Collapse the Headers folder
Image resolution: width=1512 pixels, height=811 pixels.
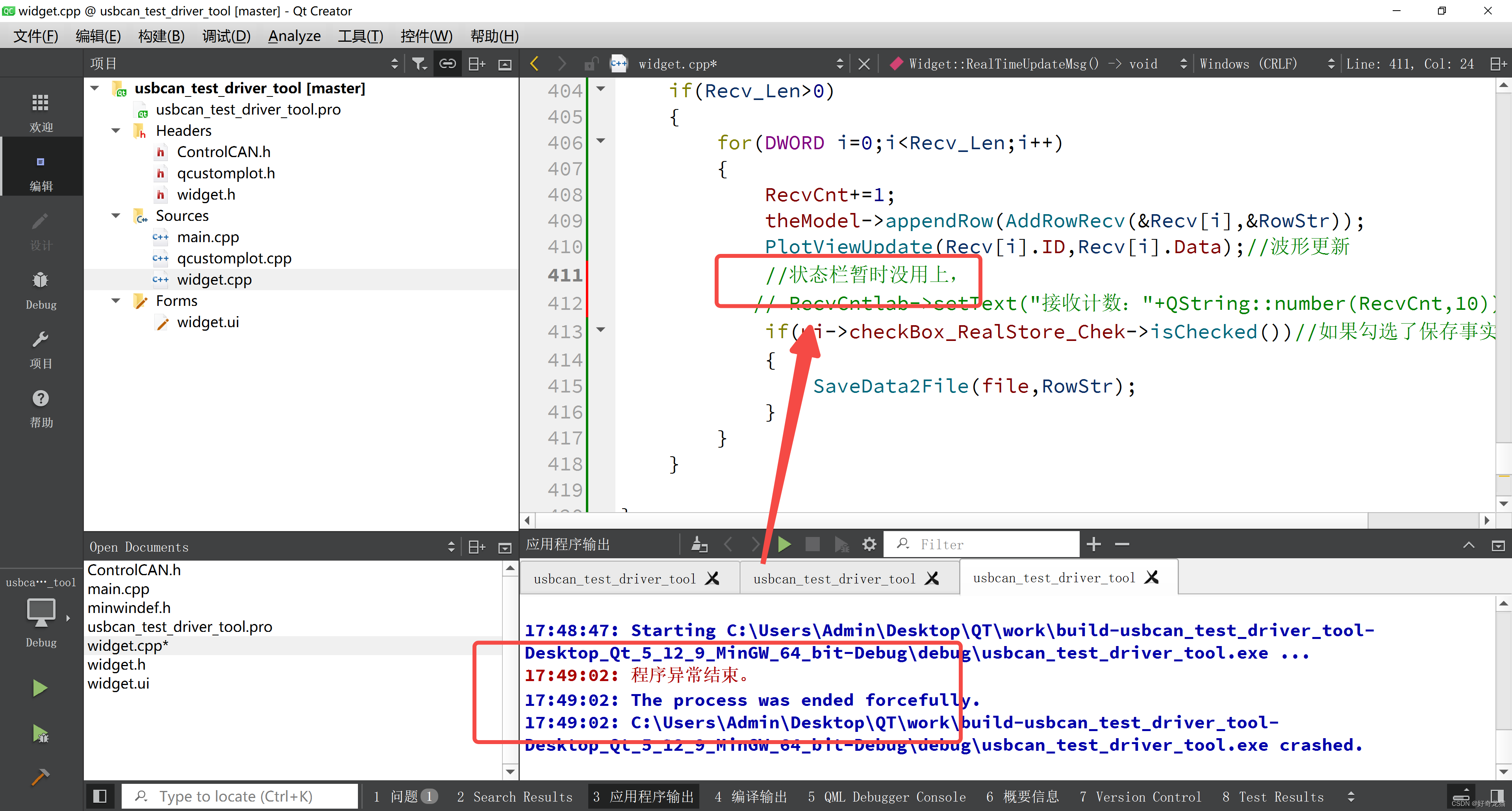point(116,130)
